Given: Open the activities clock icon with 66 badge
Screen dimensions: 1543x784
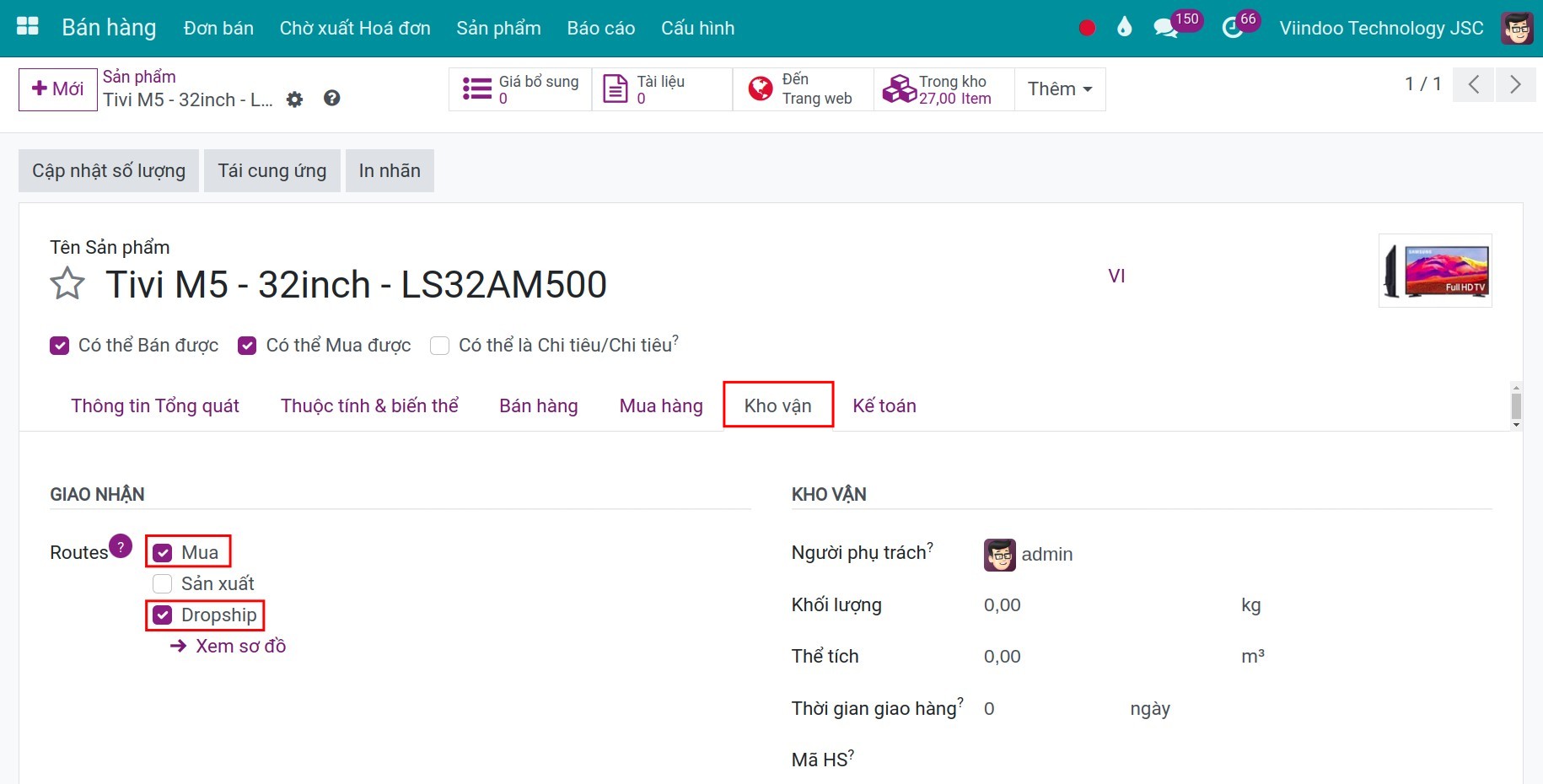Looking at the screenshot, I should click(x=1233, y=28).
